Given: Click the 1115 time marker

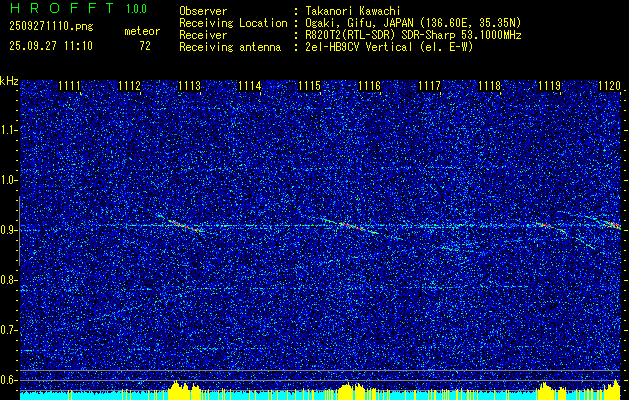Looking at the screenshot, I should pyautogui.click(x=310, y=86).
